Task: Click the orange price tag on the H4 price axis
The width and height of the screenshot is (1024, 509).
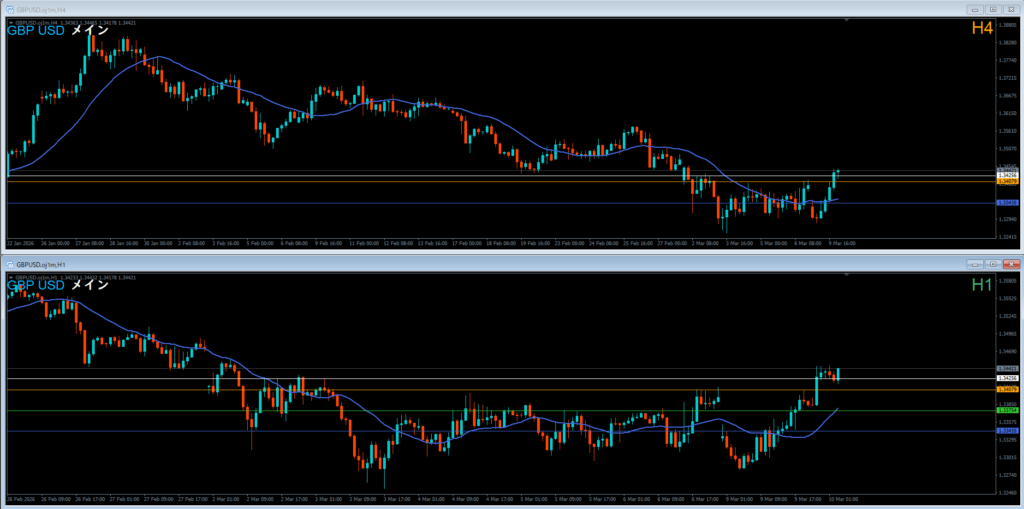Action: click(1008, 182)
